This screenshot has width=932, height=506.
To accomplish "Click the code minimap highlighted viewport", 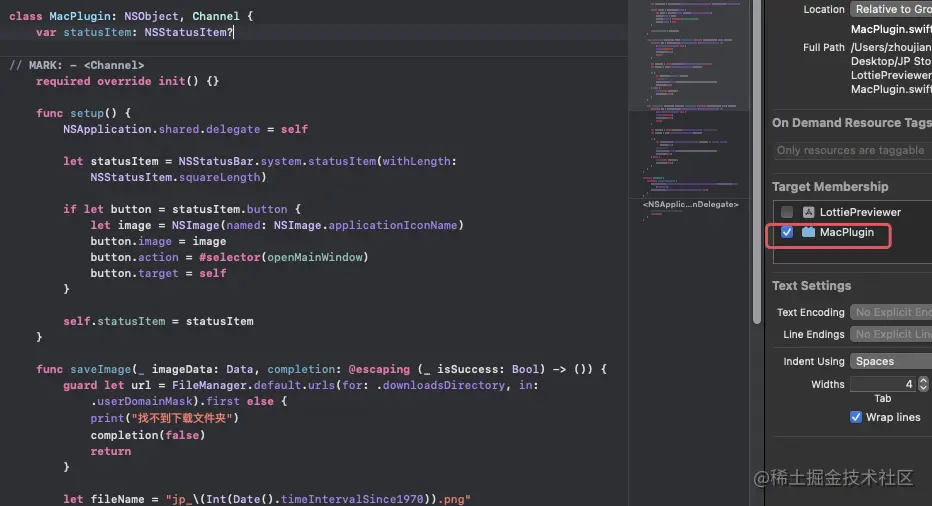I will [689, 55].
